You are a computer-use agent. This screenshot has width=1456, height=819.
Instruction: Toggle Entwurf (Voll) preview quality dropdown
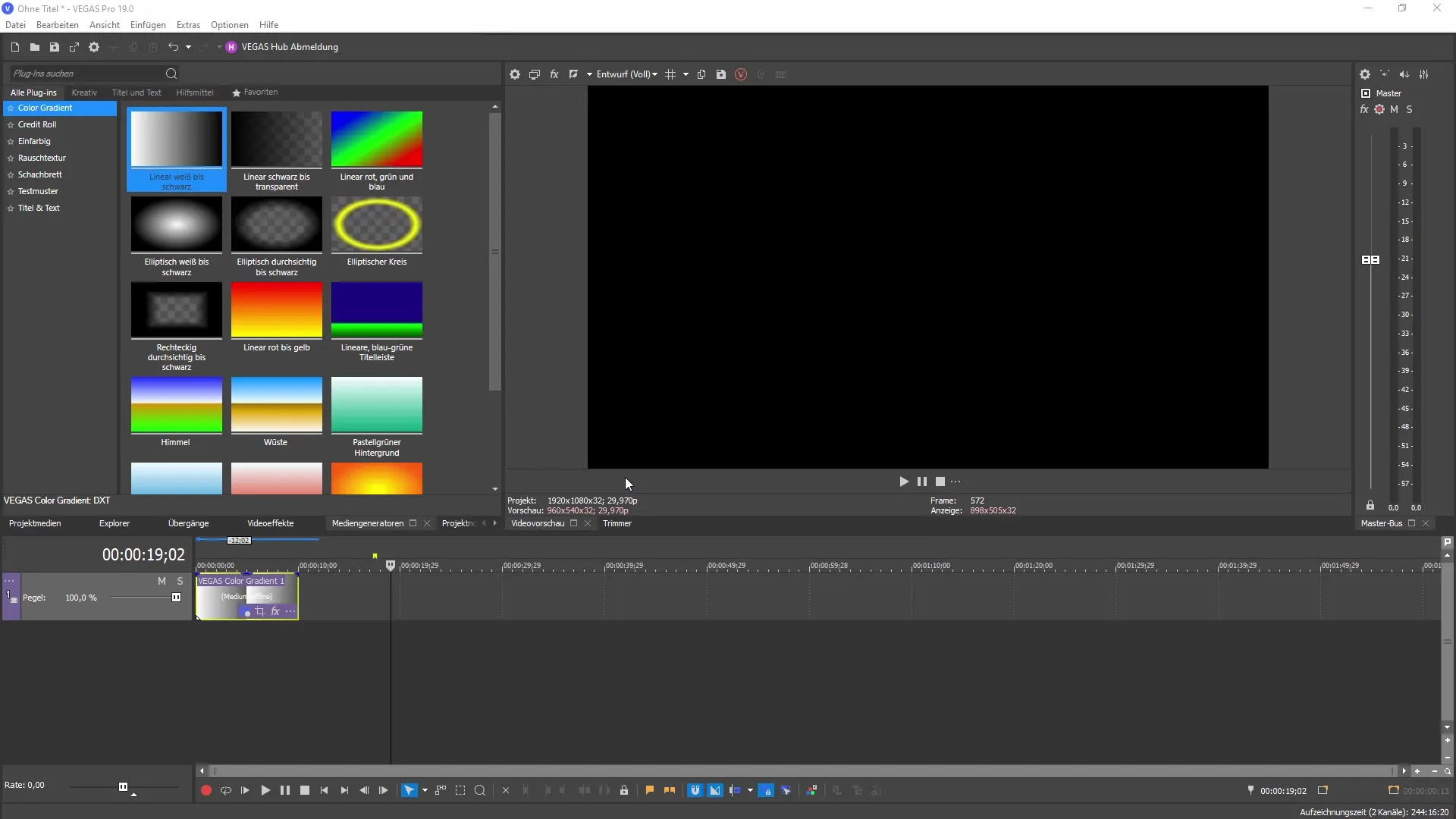[x=657, y=74]
